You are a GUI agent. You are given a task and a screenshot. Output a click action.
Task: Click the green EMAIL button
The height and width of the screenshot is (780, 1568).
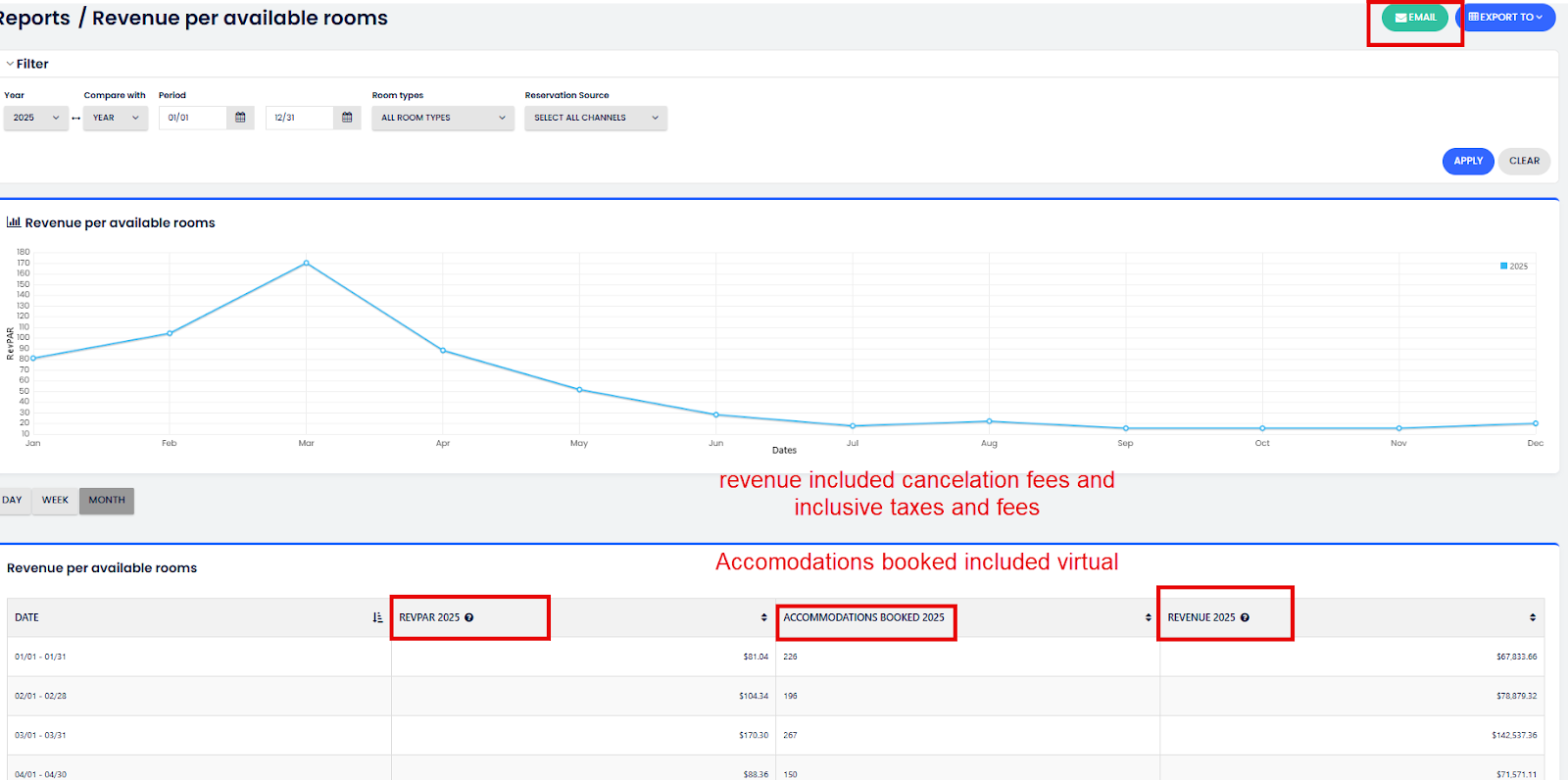1415,18
